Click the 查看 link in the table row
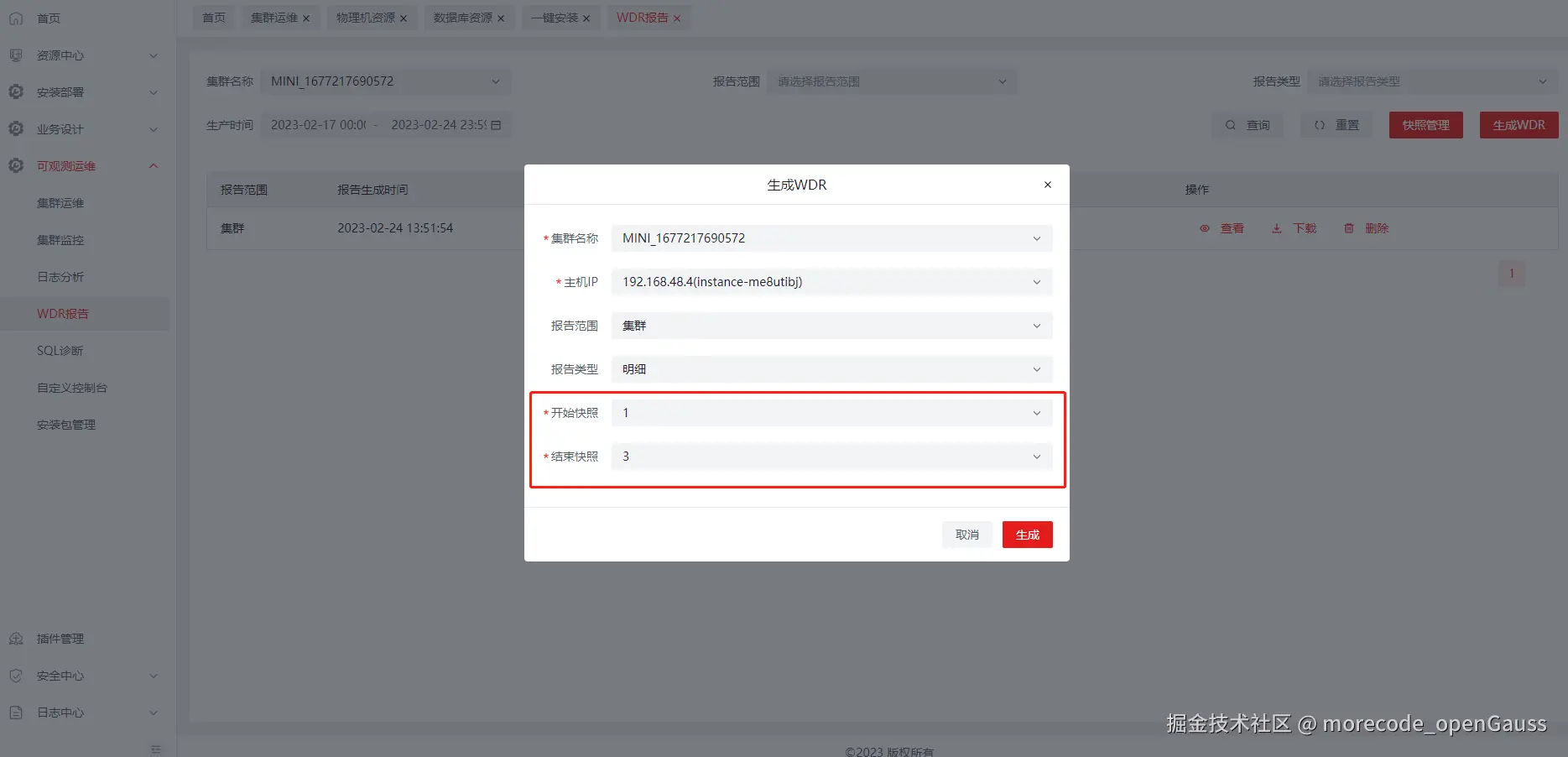The width and height of the screenshot is (1568, 757). tap(1232, 228)
